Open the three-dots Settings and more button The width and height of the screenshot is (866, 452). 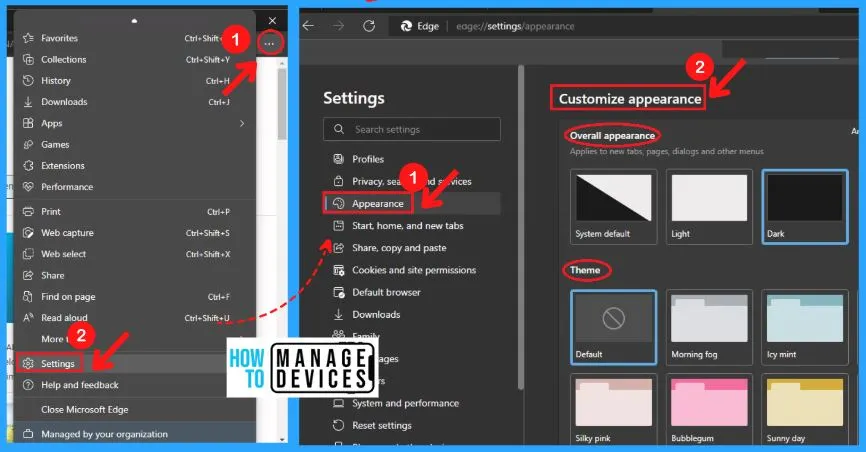pos(269,43)
